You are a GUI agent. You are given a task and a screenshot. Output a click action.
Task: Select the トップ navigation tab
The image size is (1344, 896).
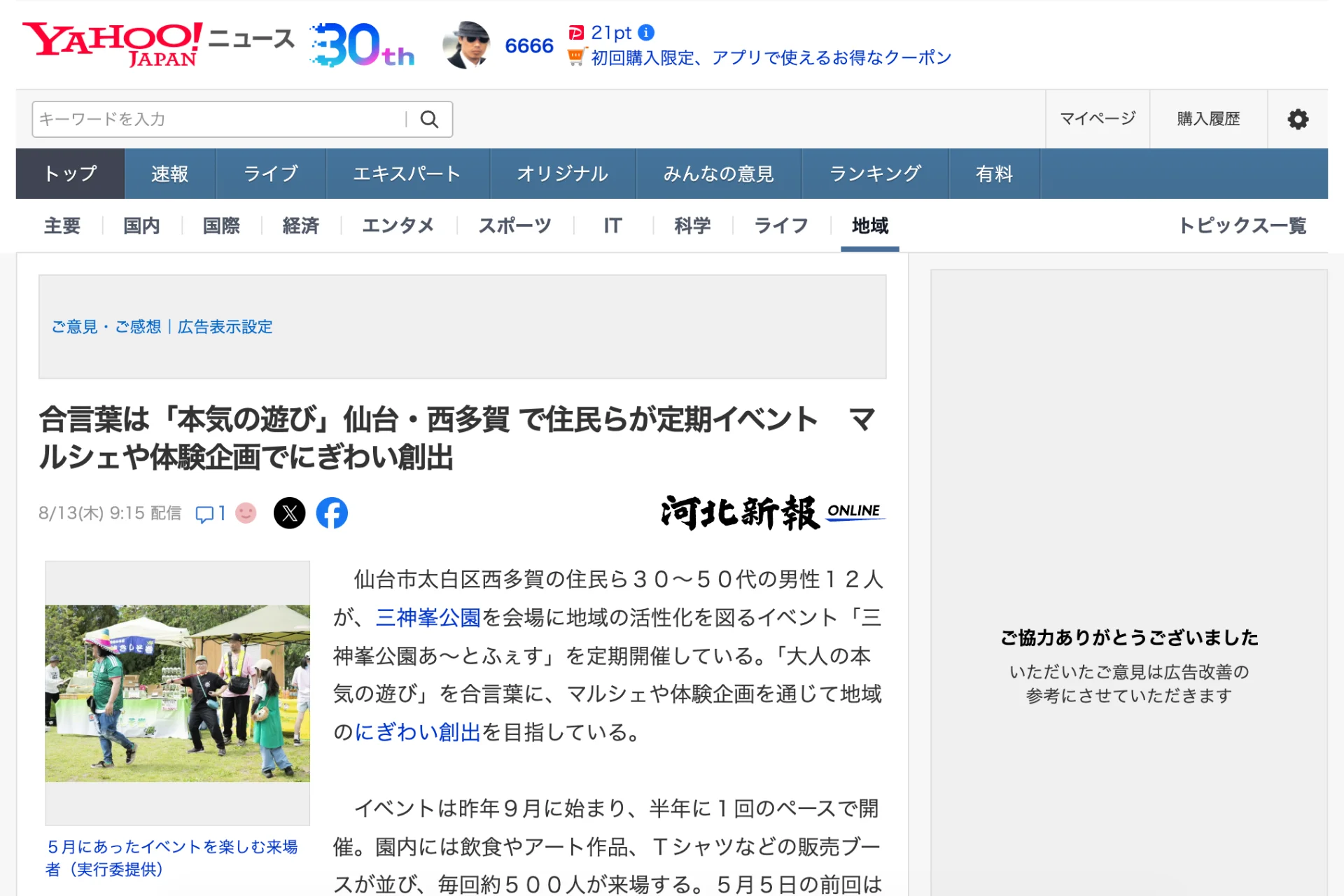click(70, 174)
